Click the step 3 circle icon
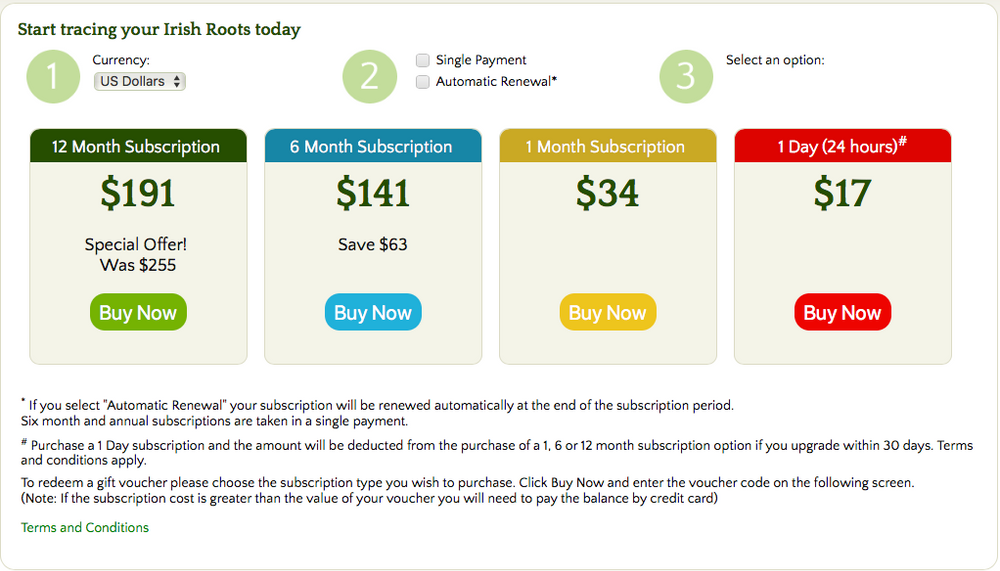Image resolution: width=1000 pixels, height=571 pixels. (686, 77)
